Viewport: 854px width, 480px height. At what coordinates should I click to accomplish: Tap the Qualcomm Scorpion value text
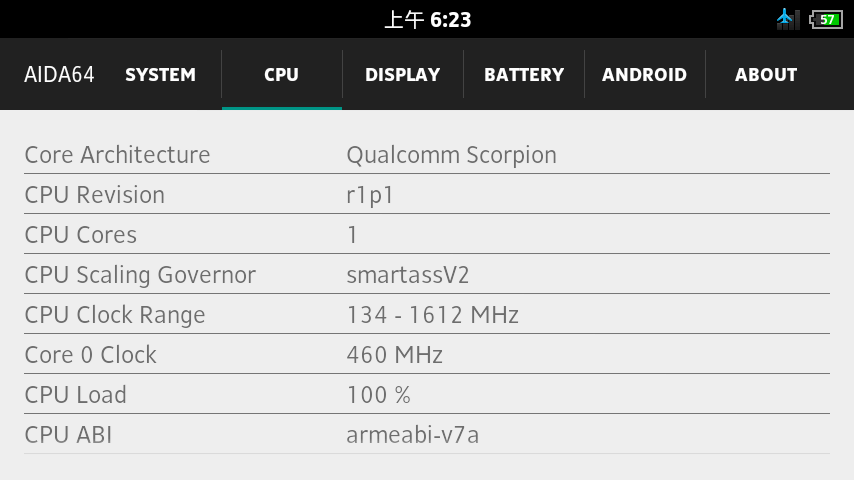coord(451,155)
